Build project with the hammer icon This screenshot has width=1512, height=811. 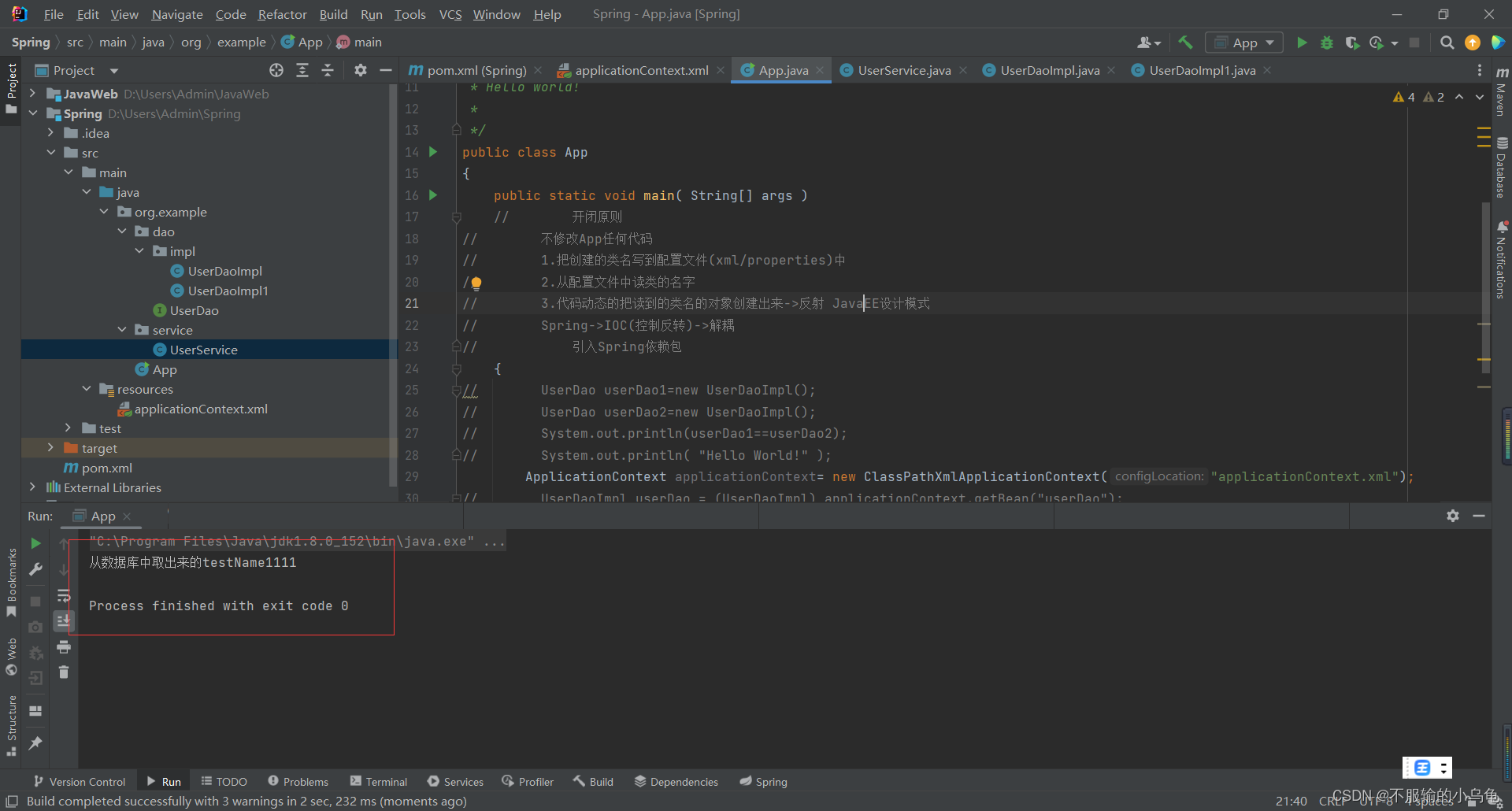1186,43
